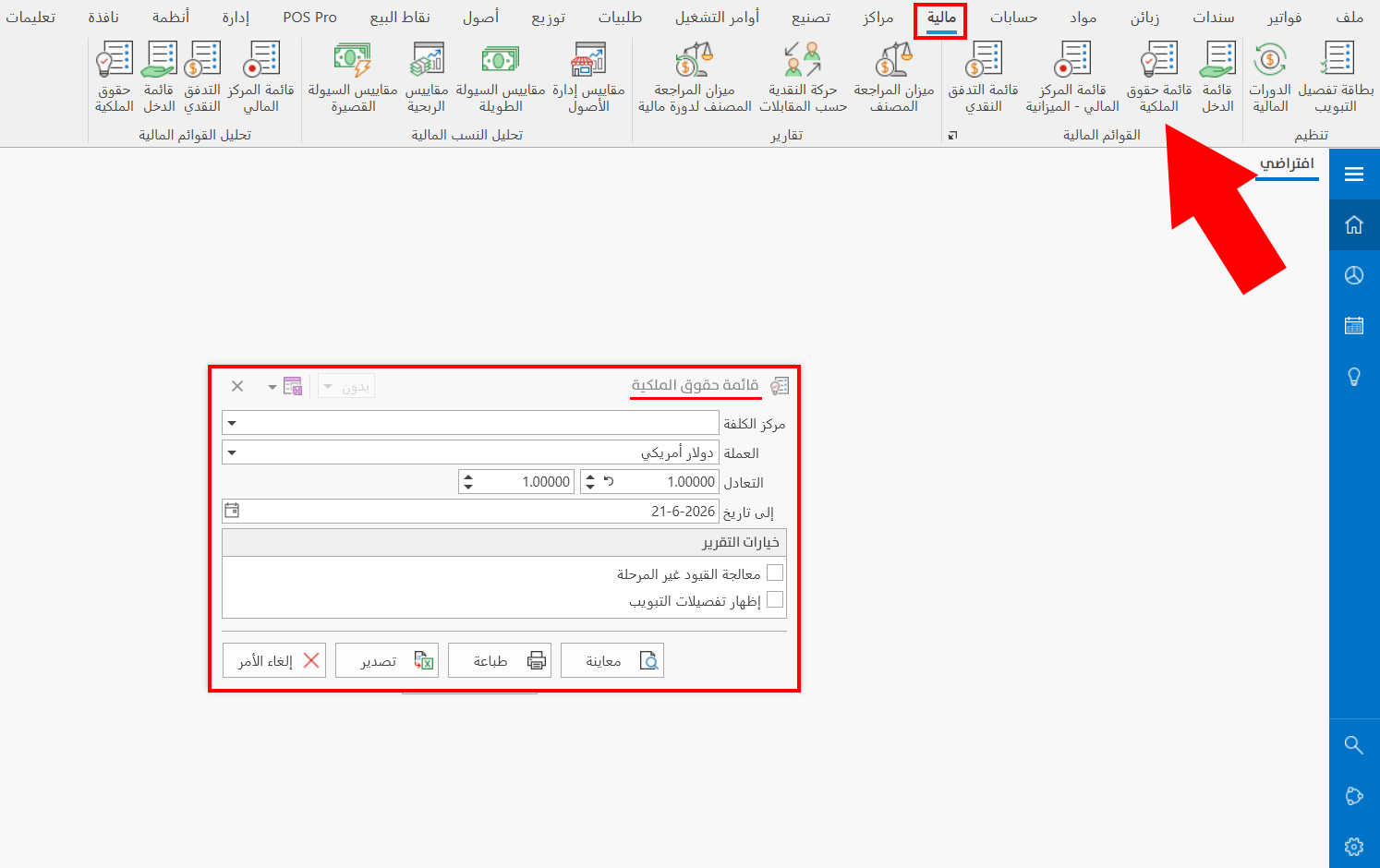This screenshot has width=1380, height=868.
Task: Click the تصدير export button
Action: tap(387, 660)
